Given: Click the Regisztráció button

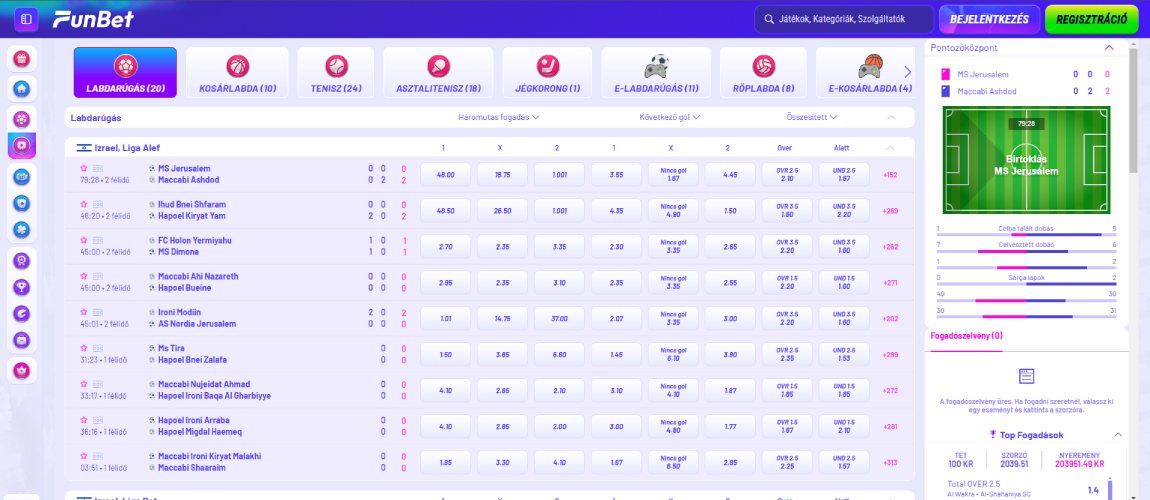Looking at the screenshot, I should [1091, 20].
